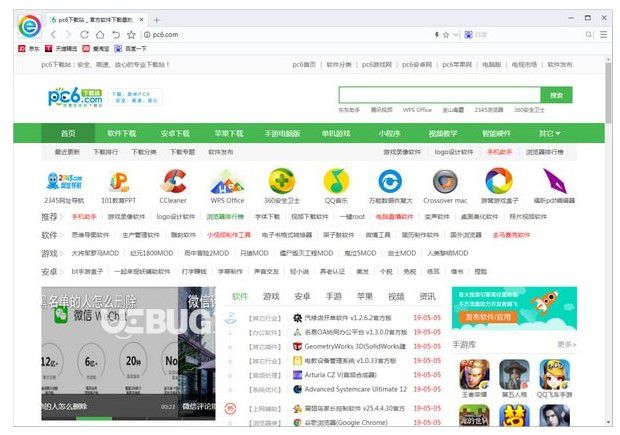Switch to the 游戏 tab in the software list panel

(x=271, y=296)
